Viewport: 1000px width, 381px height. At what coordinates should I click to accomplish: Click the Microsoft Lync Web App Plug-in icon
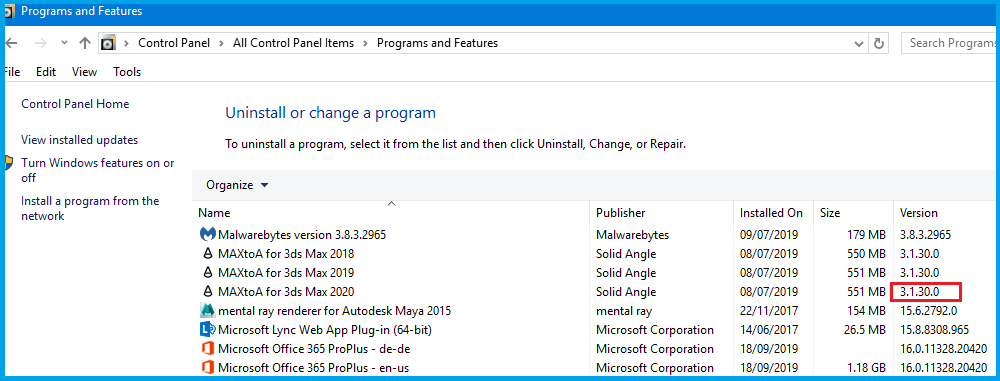pos(207,330)
